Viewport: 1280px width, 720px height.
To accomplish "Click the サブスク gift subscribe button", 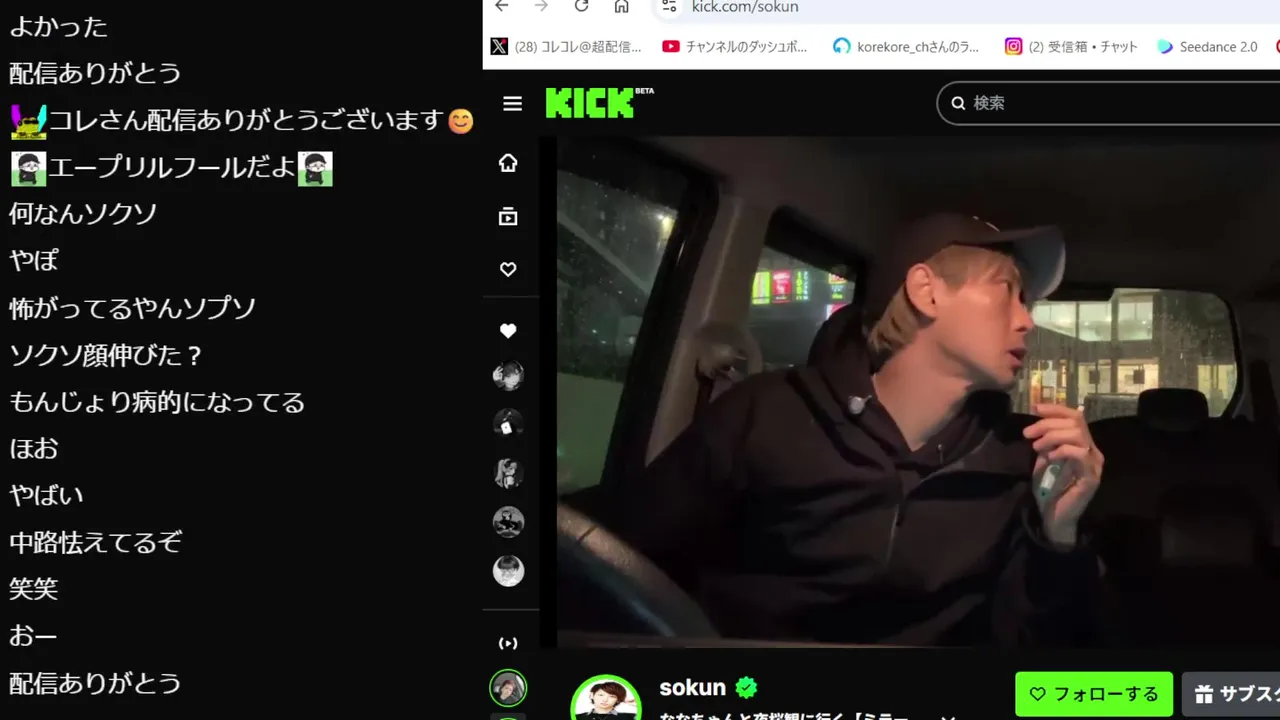I will point(1231,694).
